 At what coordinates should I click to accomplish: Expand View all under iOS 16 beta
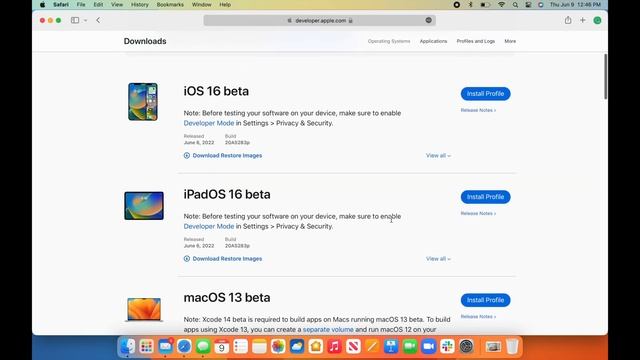click(x=438, y=156)
